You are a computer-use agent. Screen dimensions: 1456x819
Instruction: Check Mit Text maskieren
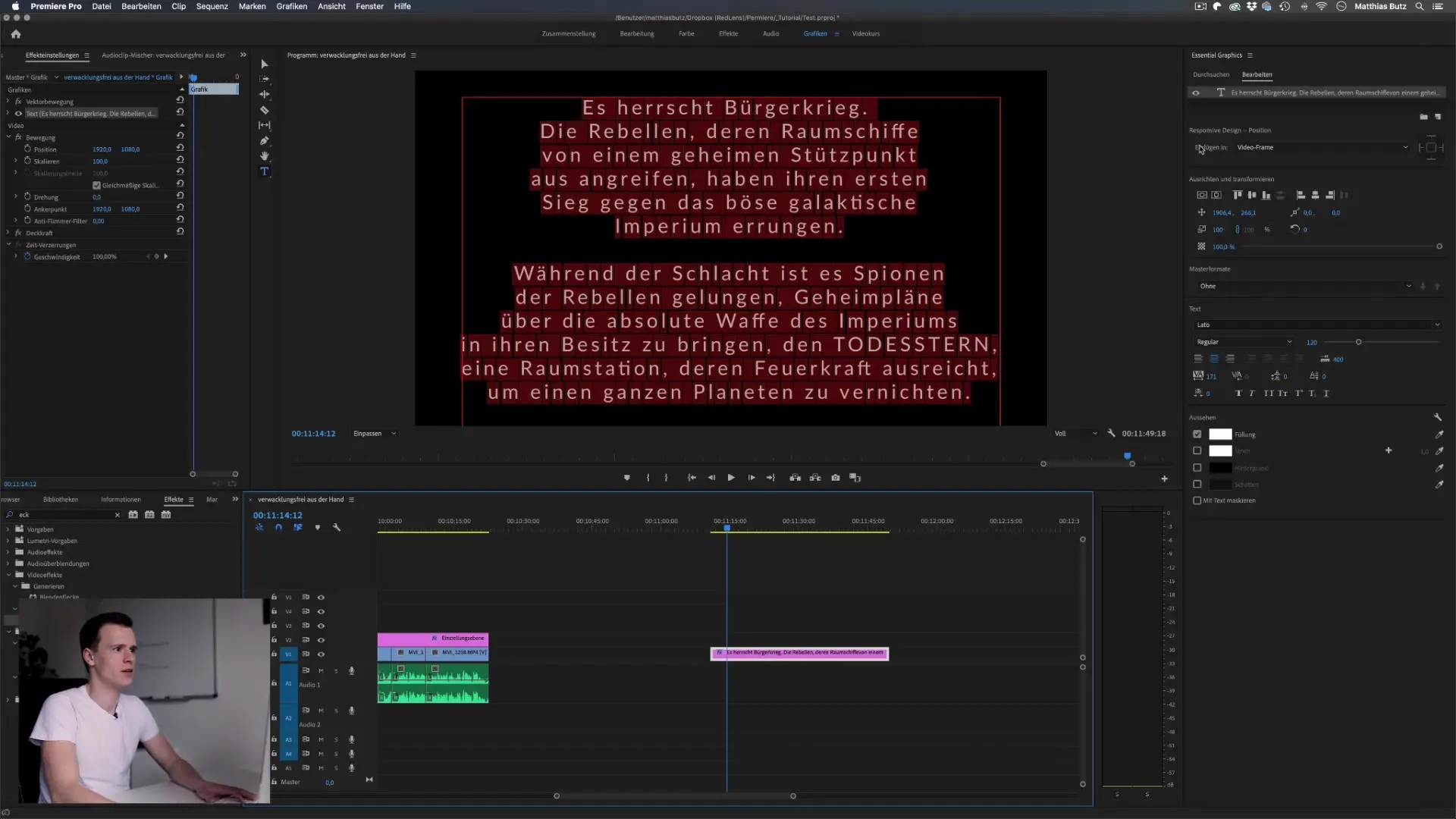click(1197, 500)
